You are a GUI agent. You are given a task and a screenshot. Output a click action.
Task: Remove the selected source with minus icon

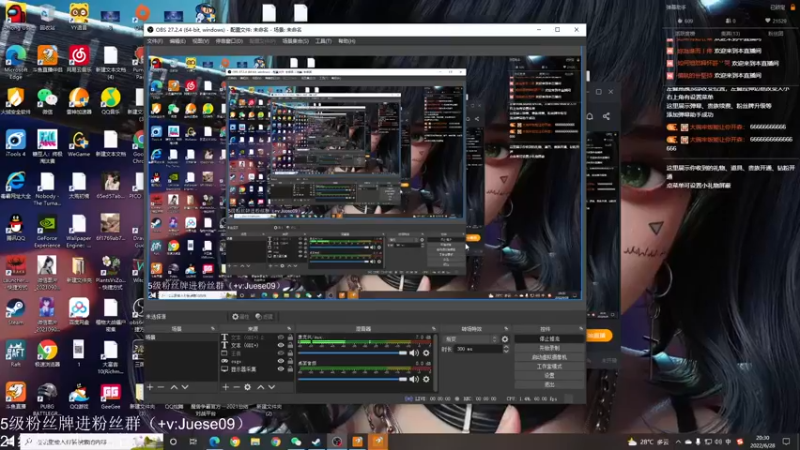pyautogui.click(x=236, y=387)
